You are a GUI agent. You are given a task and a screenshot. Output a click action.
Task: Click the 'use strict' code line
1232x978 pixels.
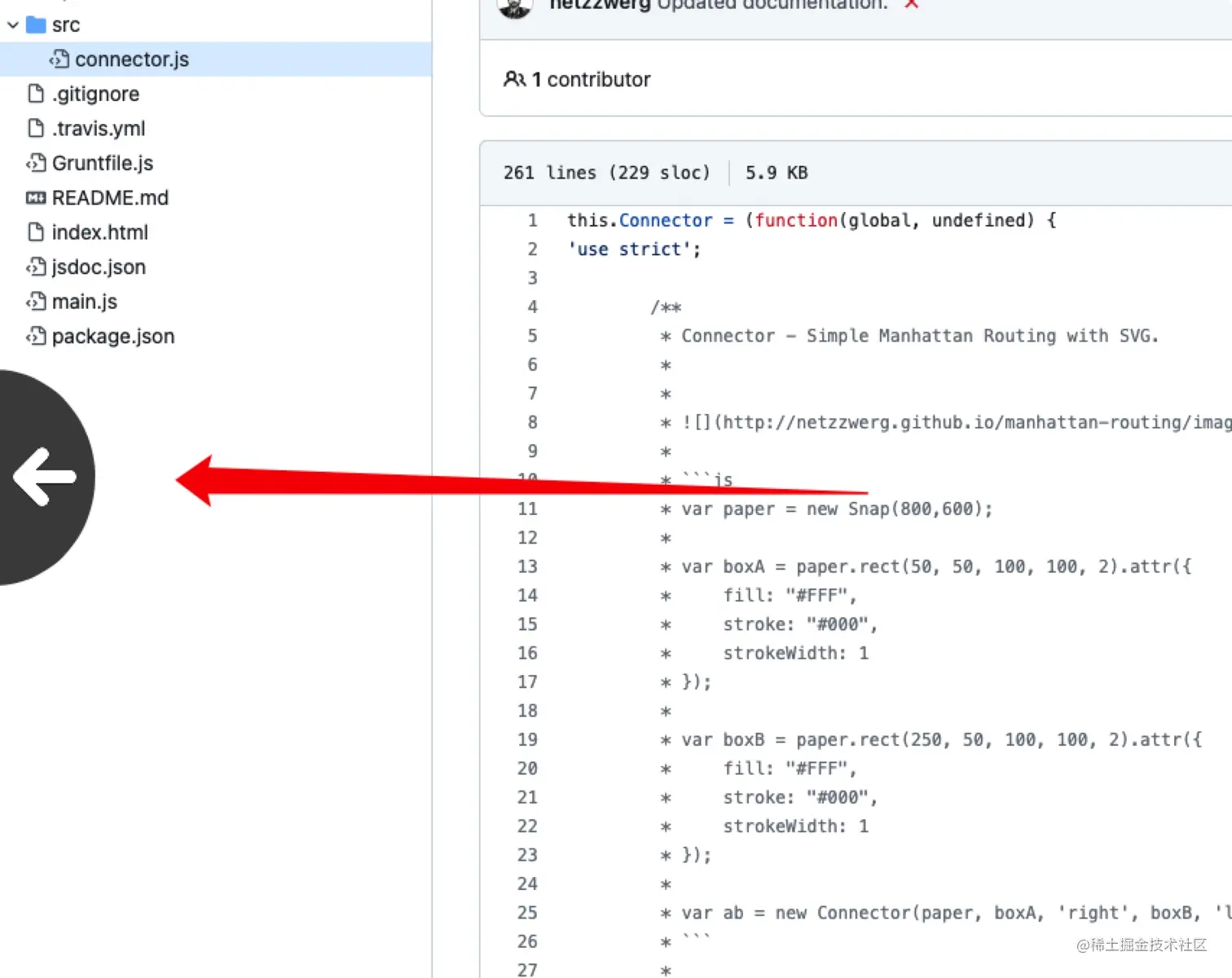[635, 249]
